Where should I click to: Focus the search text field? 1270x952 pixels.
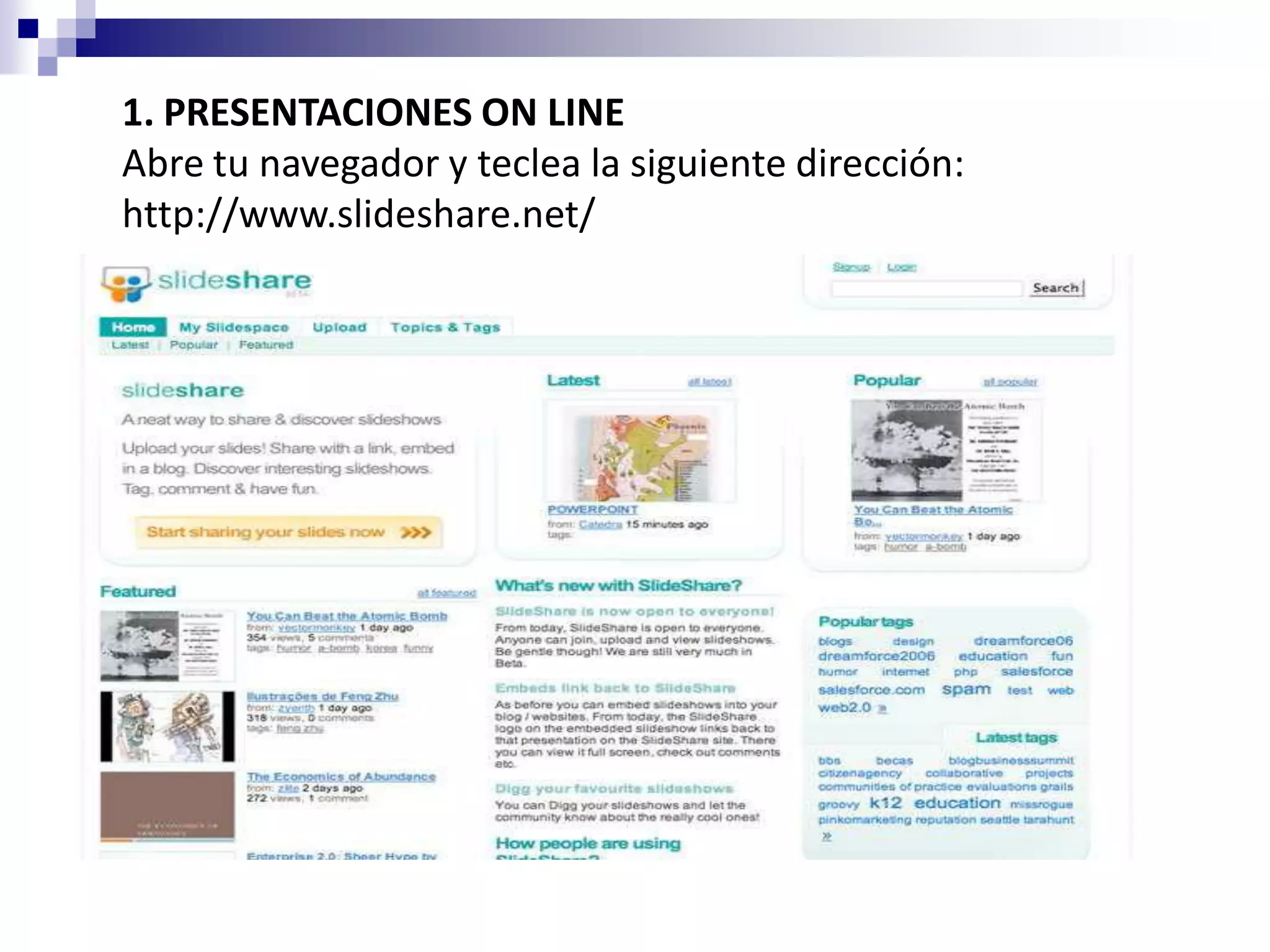click(x=926, y=289)
